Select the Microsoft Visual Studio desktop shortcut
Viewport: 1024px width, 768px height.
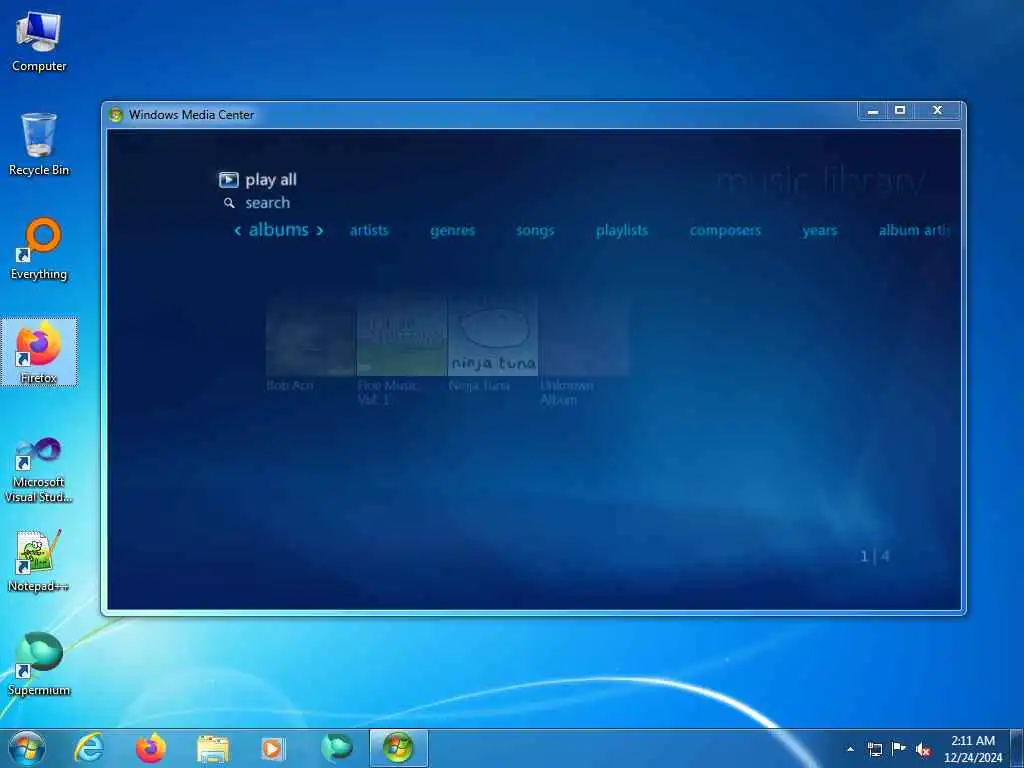[x=39, y=470]
